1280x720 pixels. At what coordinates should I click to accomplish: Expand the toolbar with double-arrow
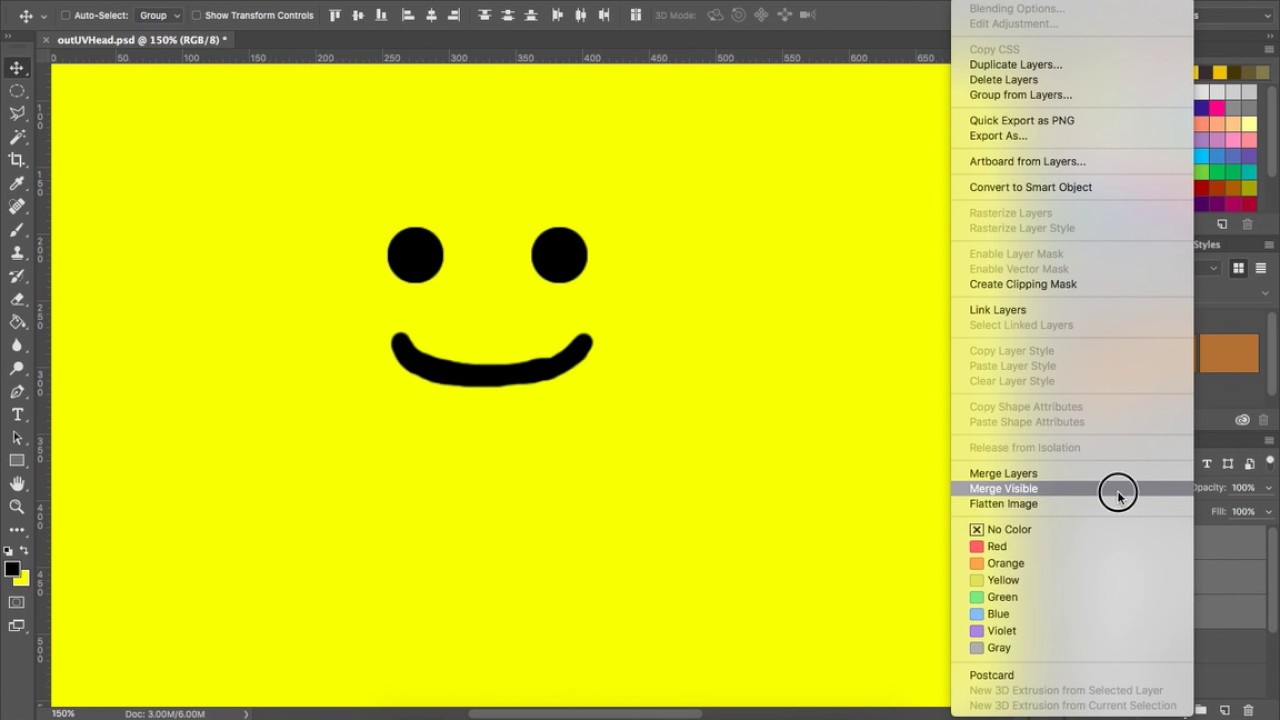(8, 36)
